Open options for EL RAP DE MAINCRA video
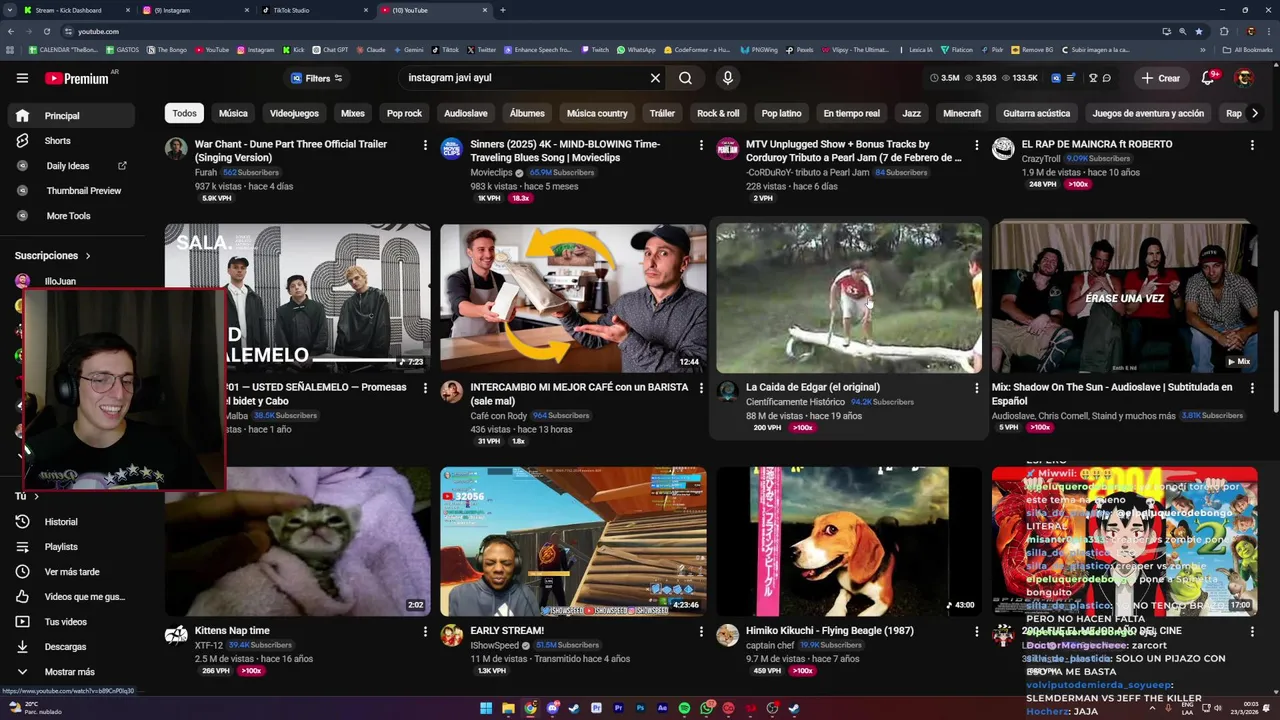Screen dimensions: 1280x720 1252,145
